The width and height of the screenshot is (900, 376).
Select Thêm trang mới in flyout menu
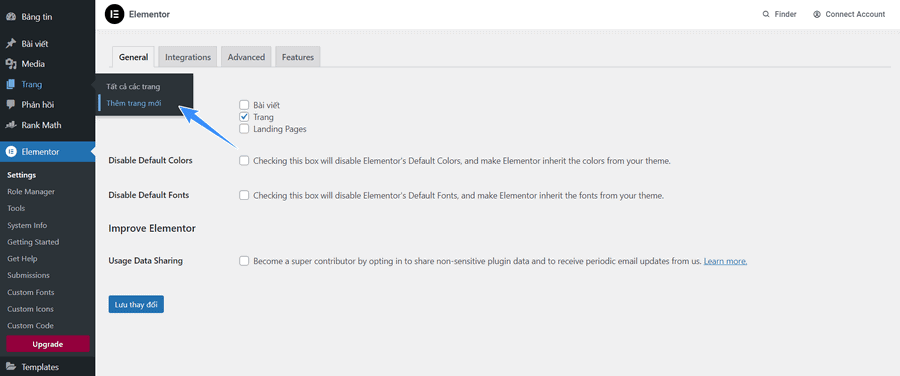click(134, 103)
